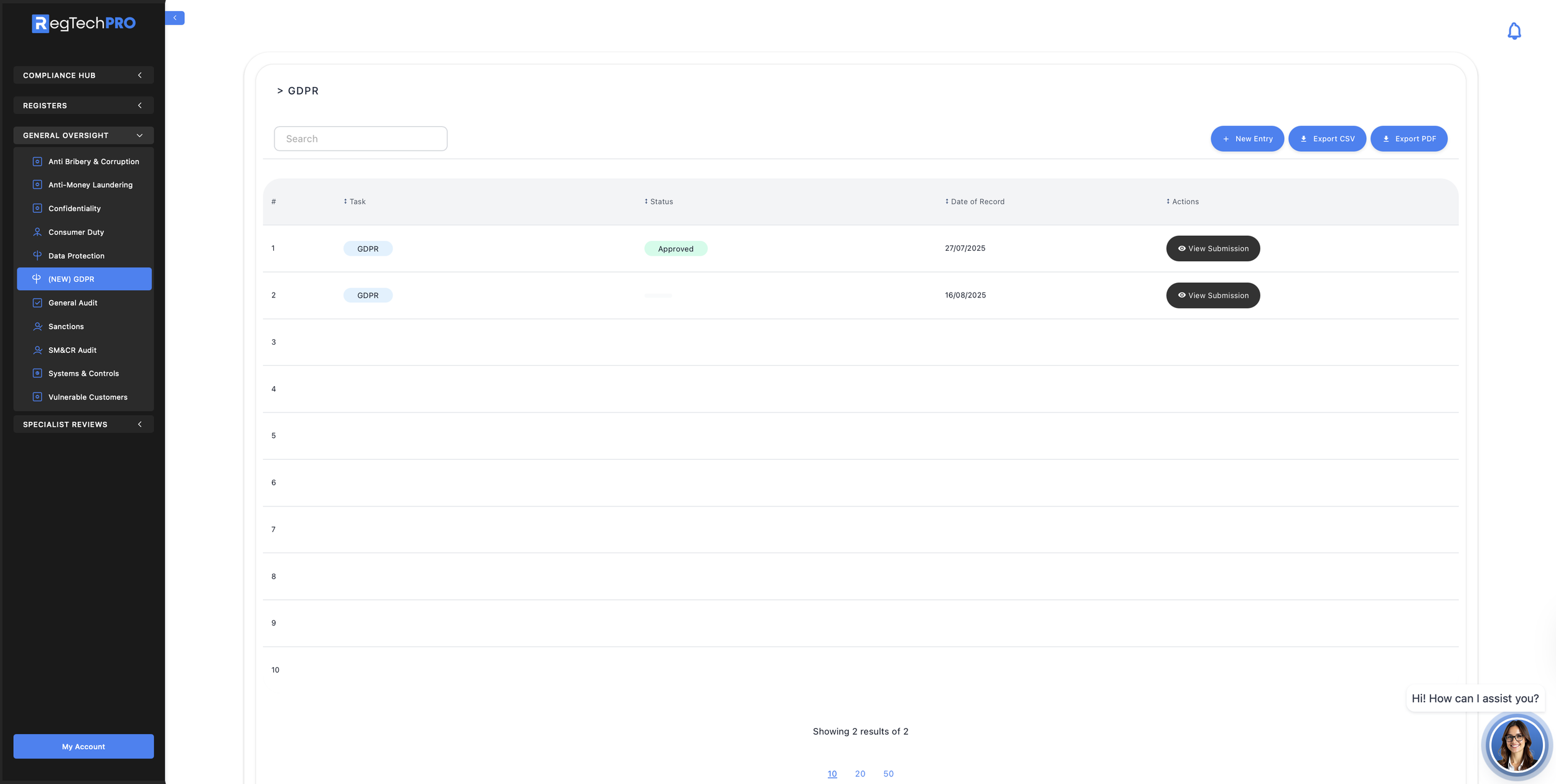Expand the Registers section
Image resolution: width=1556 pixels, height=784 pixels.
pos(83,106)
